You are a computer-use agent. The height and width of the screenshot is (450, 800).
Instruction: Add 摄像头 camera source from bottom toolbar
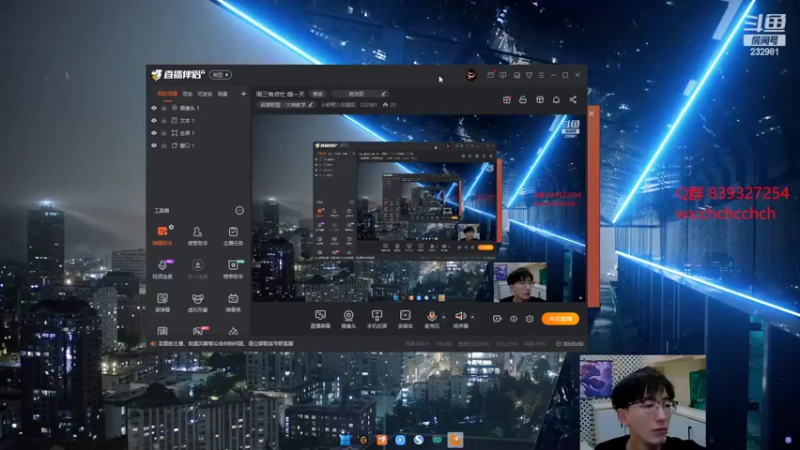(348, 319)
